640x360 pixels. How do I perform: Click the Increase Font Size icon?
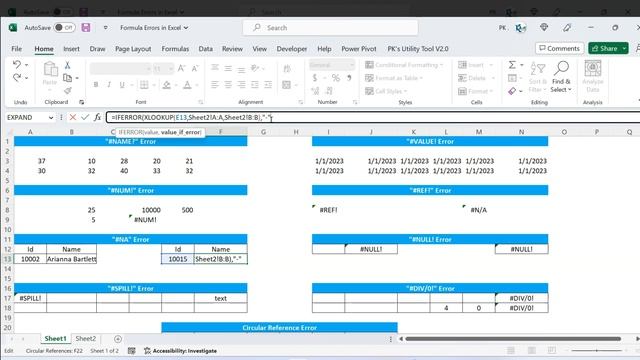pos(181,69)
